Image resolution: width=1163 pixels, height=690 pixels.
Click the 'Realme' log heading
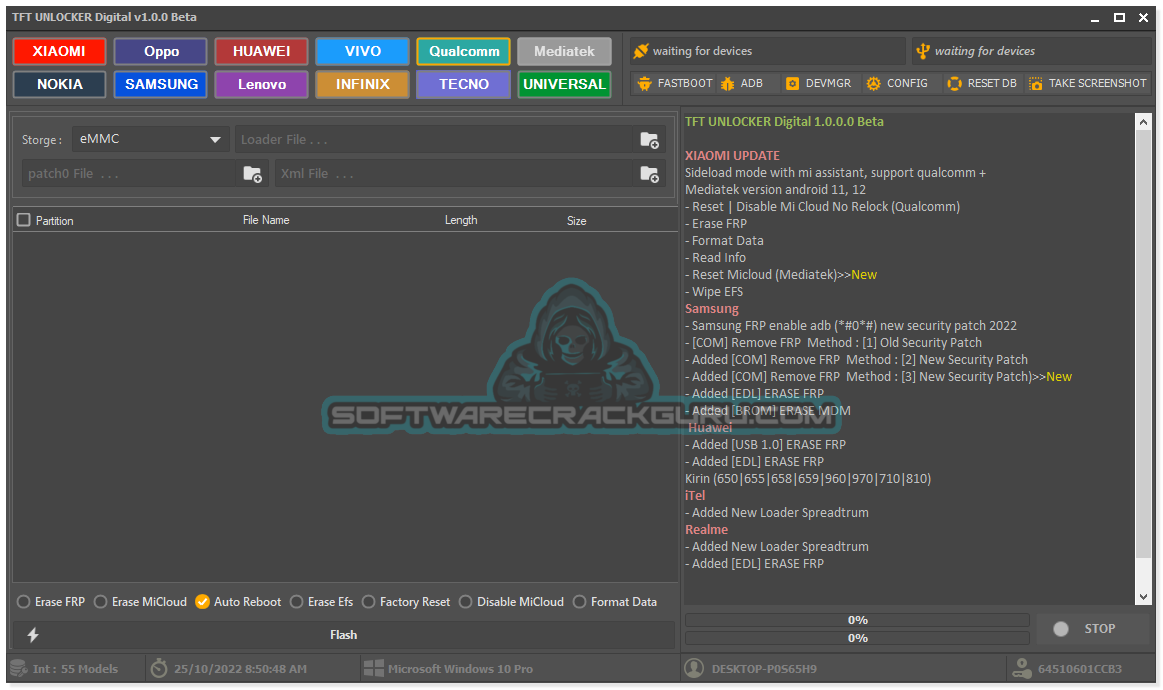706,530
